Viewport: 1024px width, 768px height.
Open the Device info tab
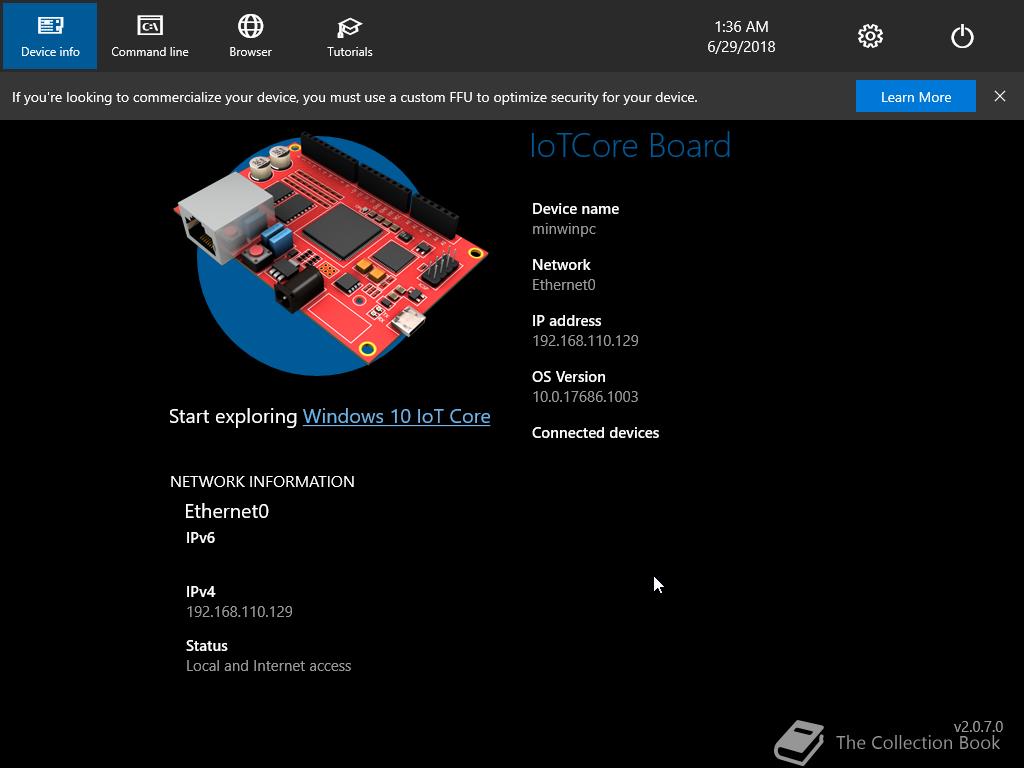[x=50, y=36]
